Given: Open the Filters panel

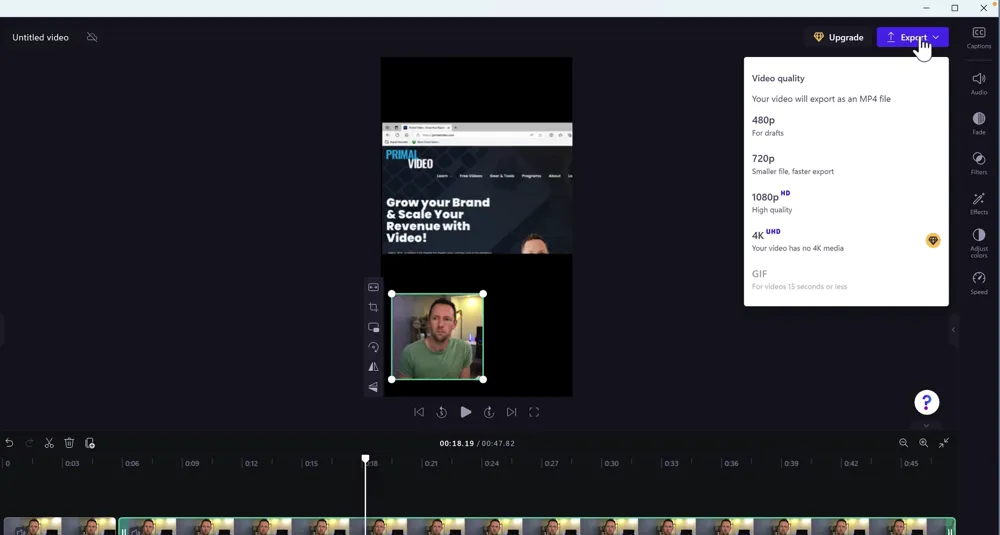Looking at the screenshot, I should tap(978, 163).
